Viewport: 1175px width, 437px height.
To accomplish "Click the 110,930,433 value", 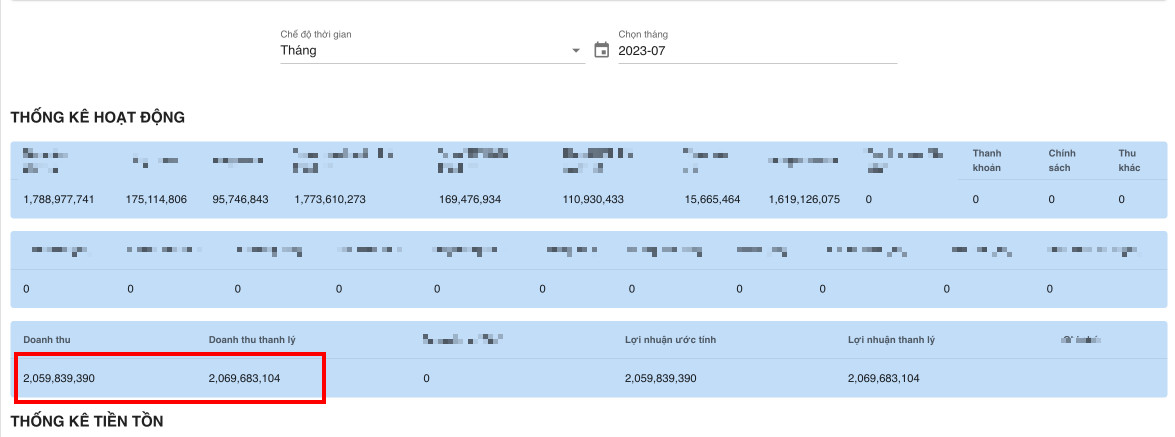I will point(593,200).
